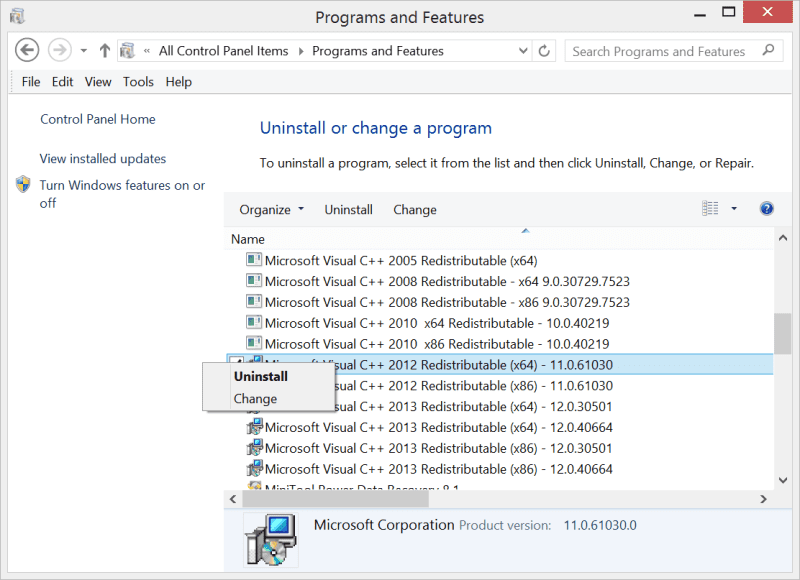Select Visual C++ 2012 Redistributable (x86) 11.0.61030
The image size is (800, 580).
click(474, 386)
